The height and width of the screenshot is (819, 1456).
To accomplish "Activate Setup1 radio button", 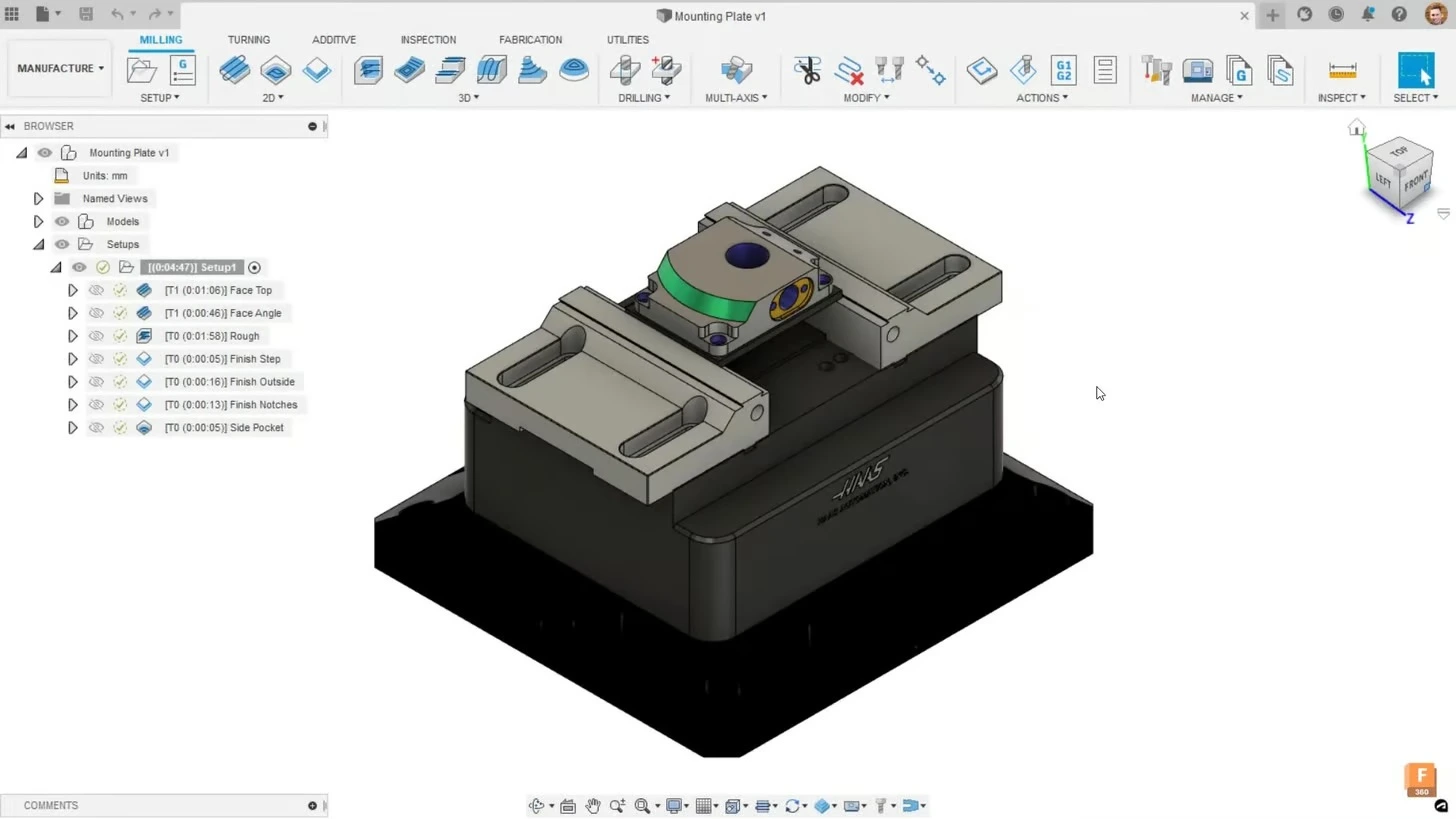I will (x=254, y=267).
